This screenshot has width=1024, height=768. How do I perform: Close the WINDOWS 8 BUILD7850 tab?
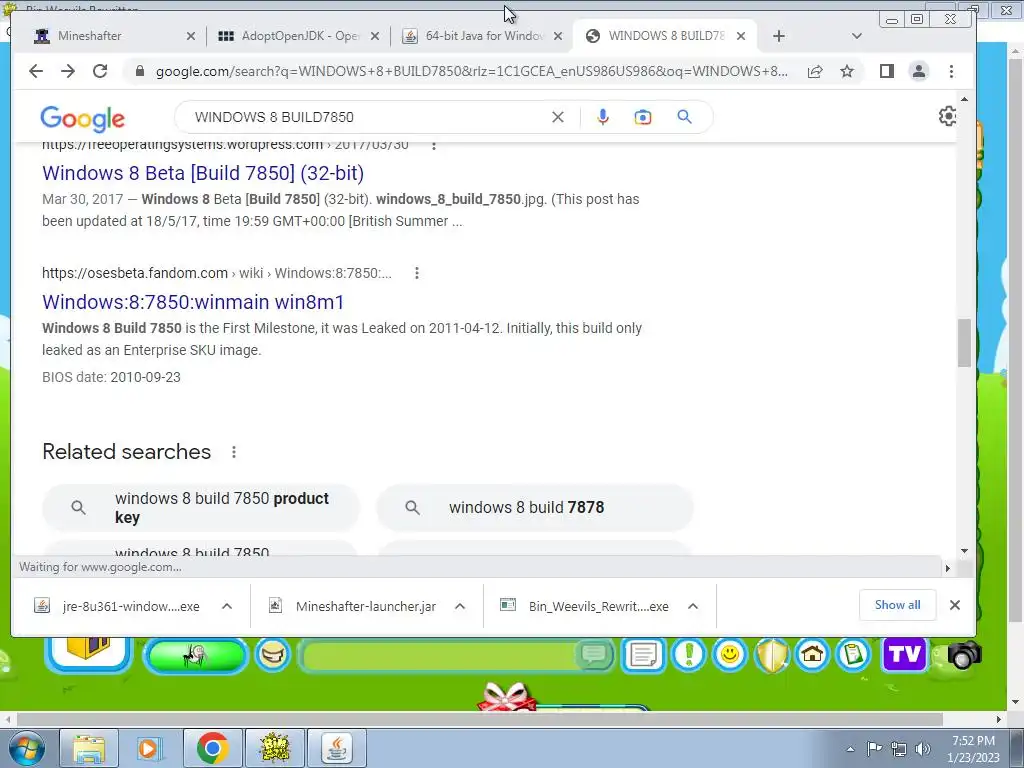[x=741, y=36]
